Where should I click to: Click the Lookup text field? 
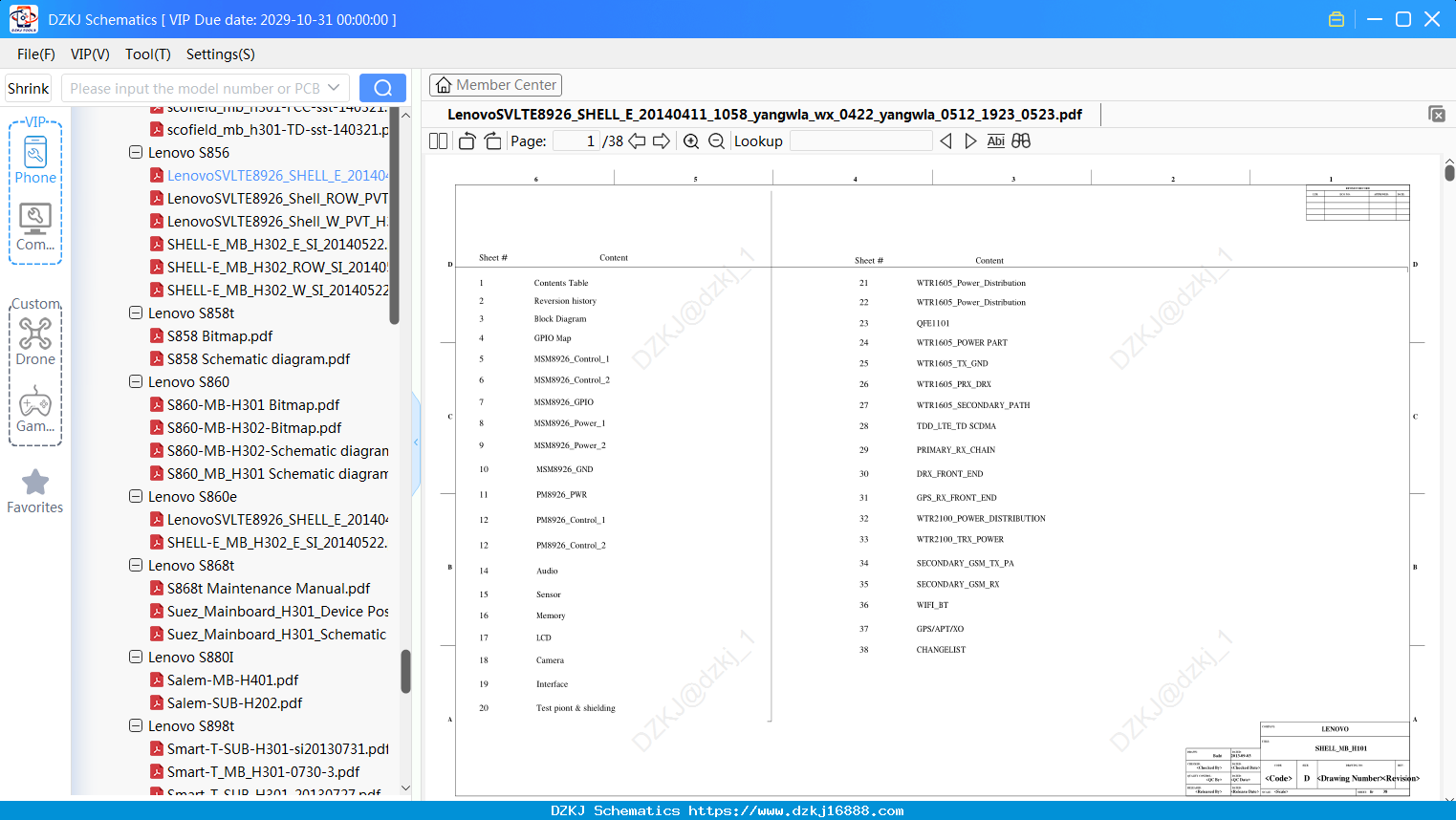pos(860,141)
